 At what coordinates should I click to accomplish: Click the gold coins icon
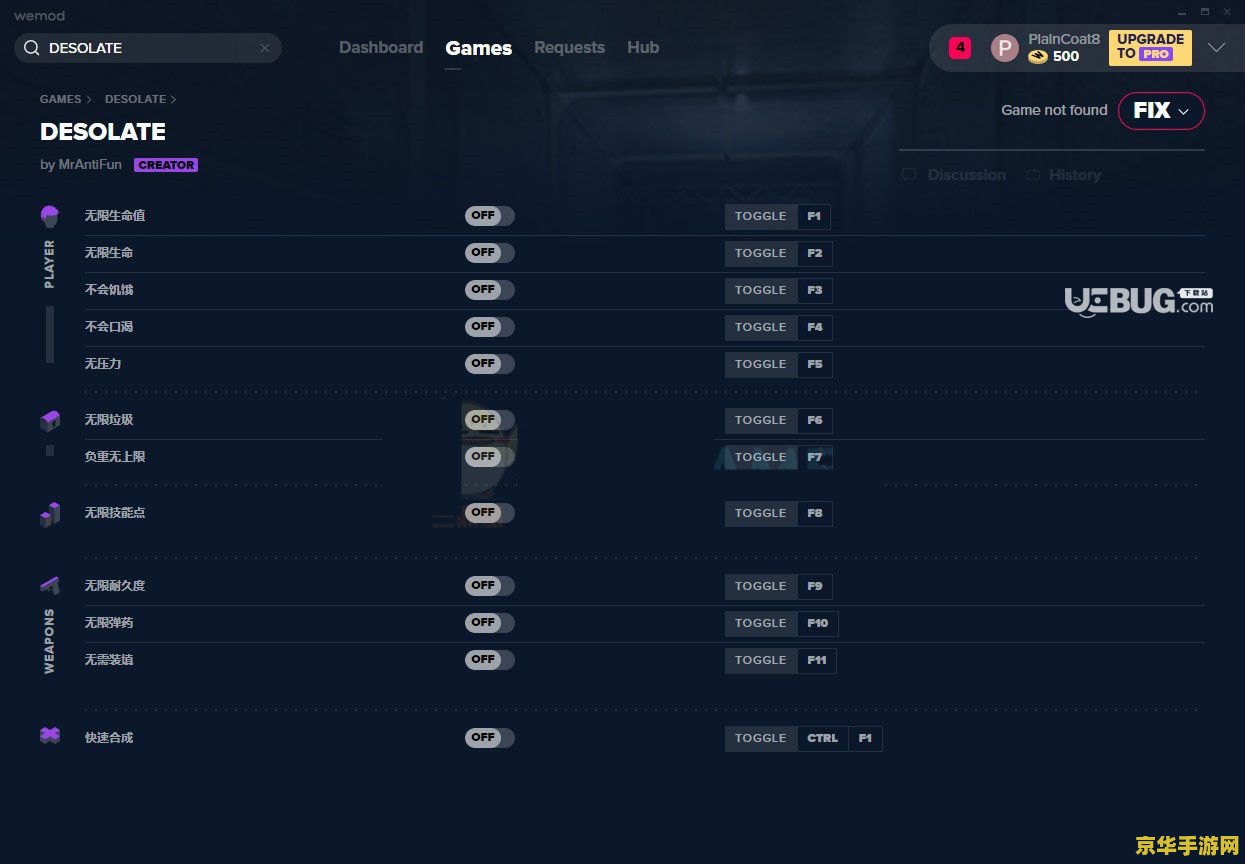coord(1038,57)
